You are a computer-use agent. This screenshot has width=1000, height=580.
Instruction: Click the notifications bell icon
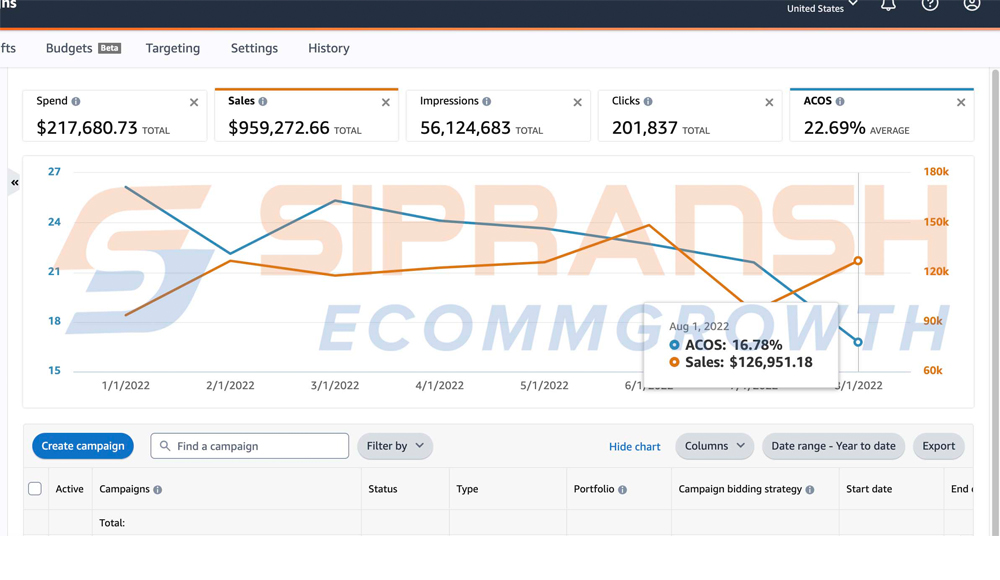(x=888, y=5)
